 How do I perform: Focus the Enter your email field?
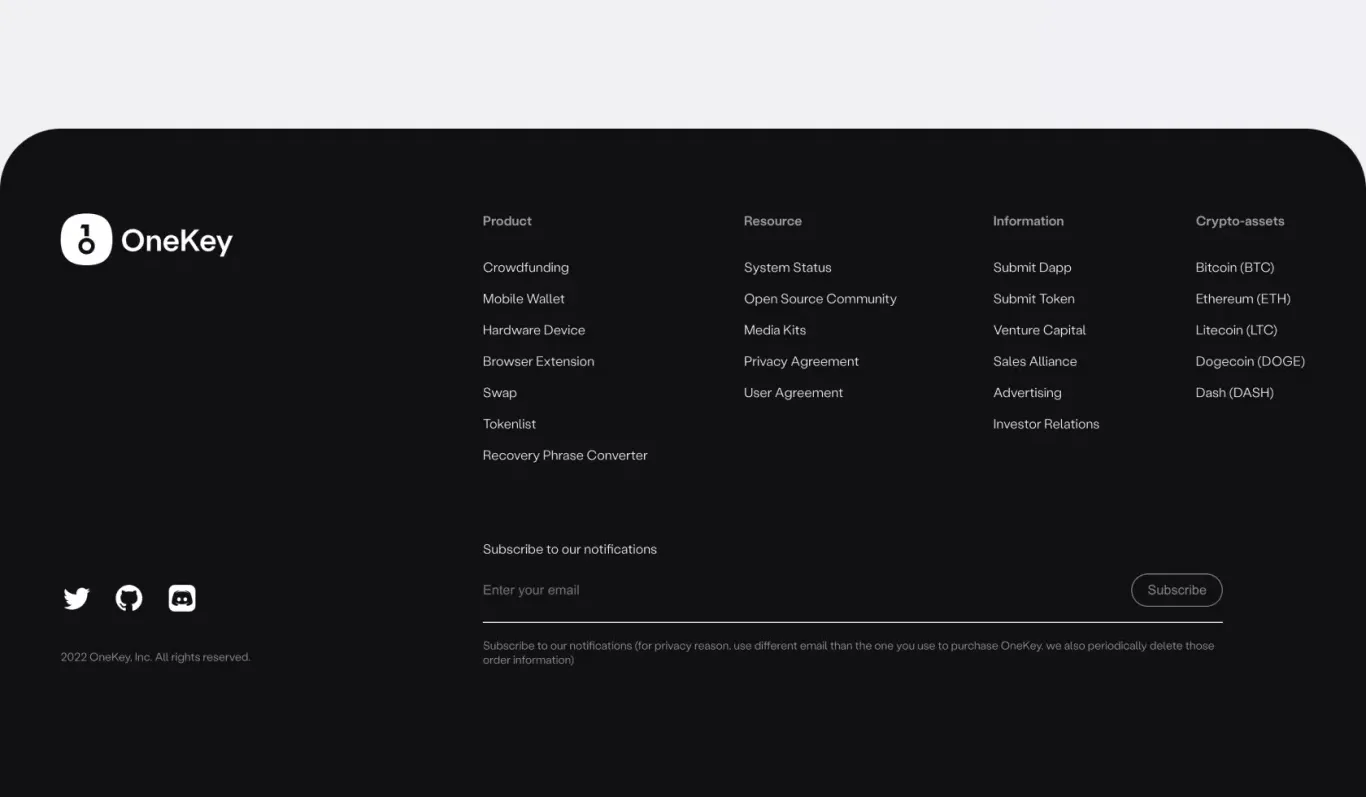coord(800,590)
